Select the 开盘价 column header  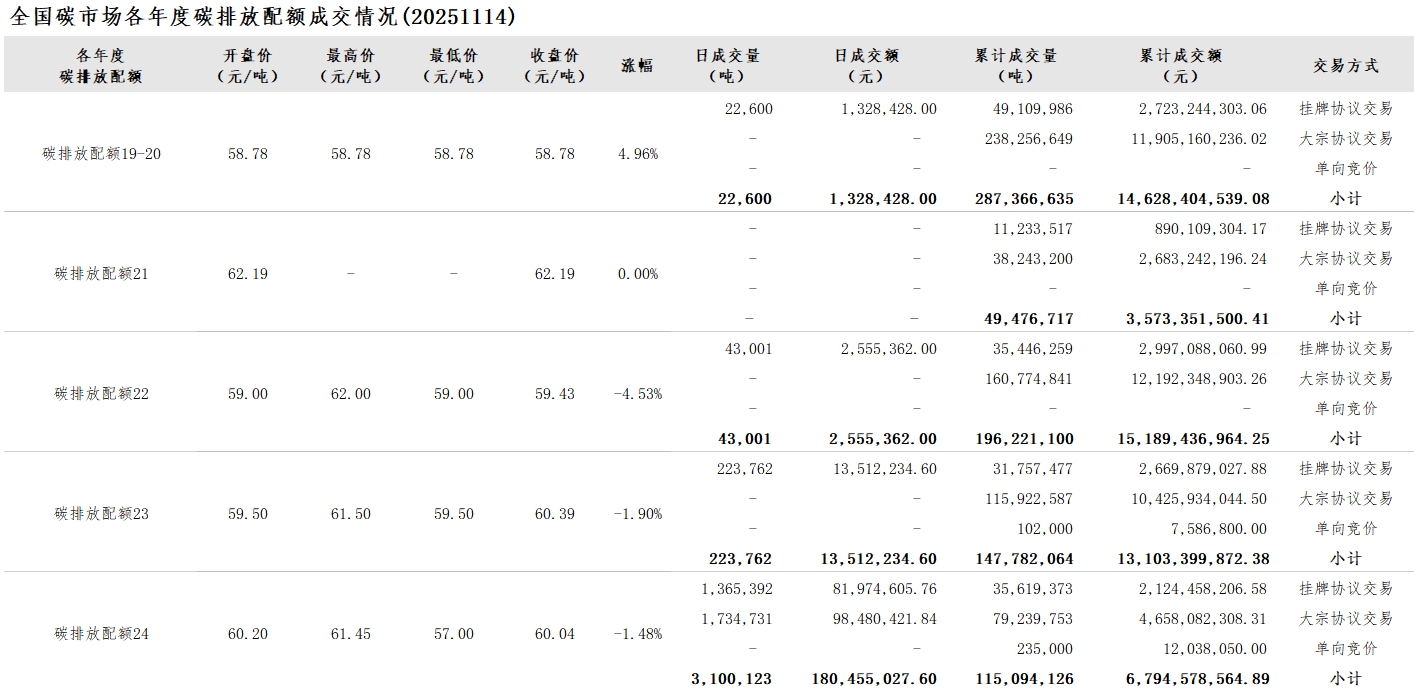pos(247,65)
